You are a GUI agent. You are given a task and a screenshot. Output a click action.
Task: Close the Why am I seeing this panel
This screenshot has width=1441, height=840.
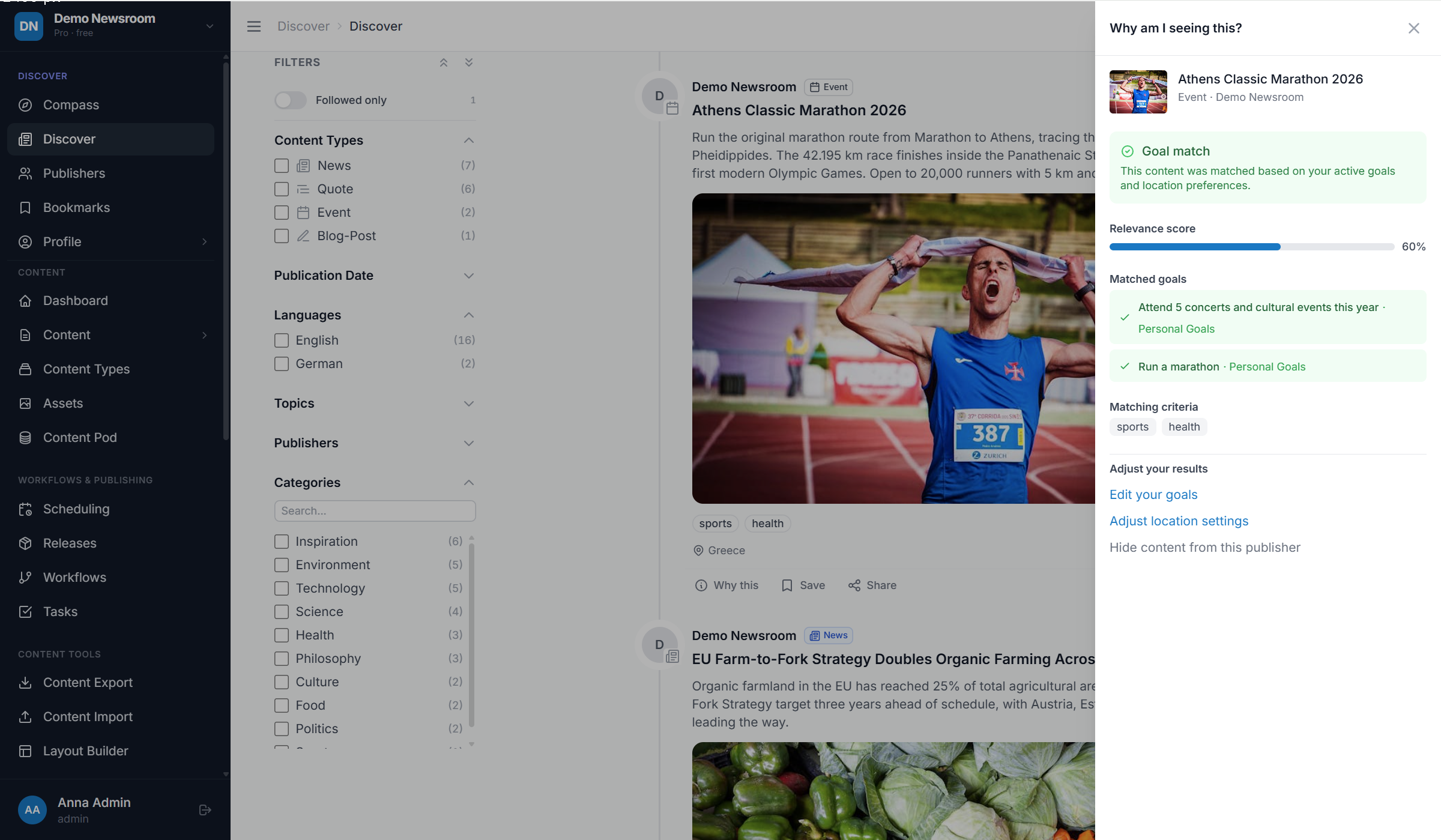[x=1414, y=28]
